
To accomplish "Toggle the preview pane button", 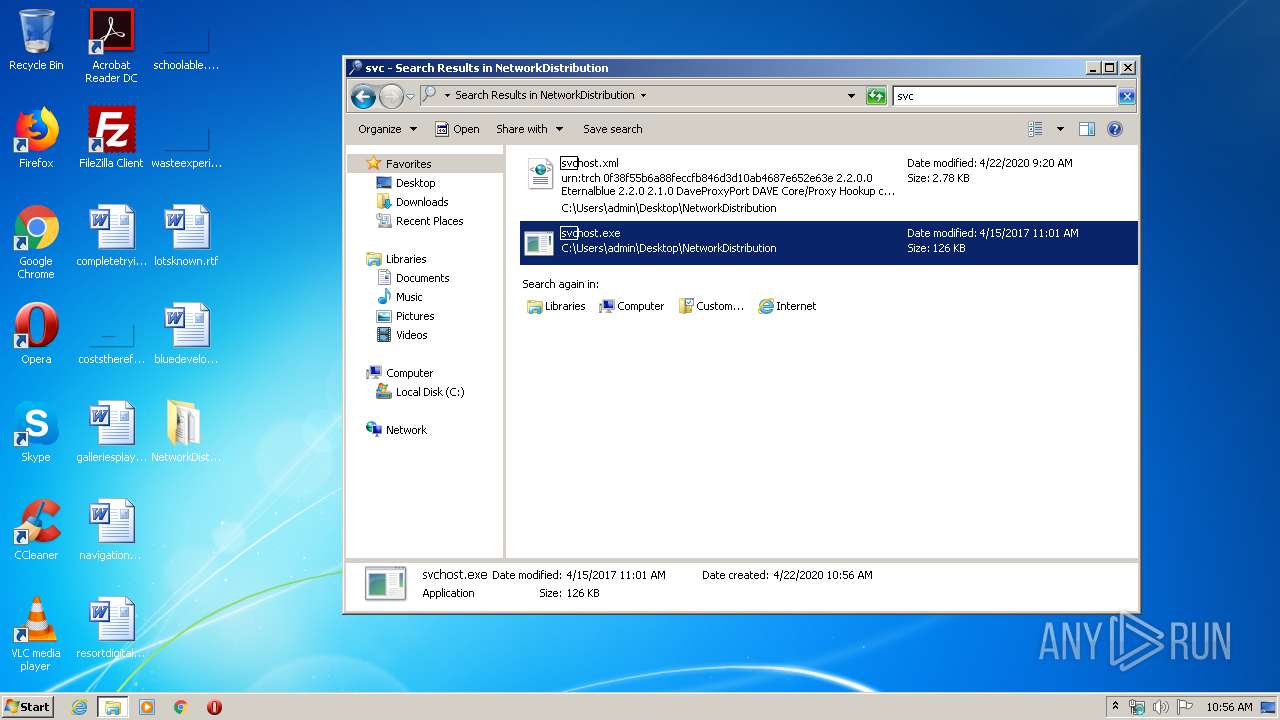I will [x=1087, y=129].
